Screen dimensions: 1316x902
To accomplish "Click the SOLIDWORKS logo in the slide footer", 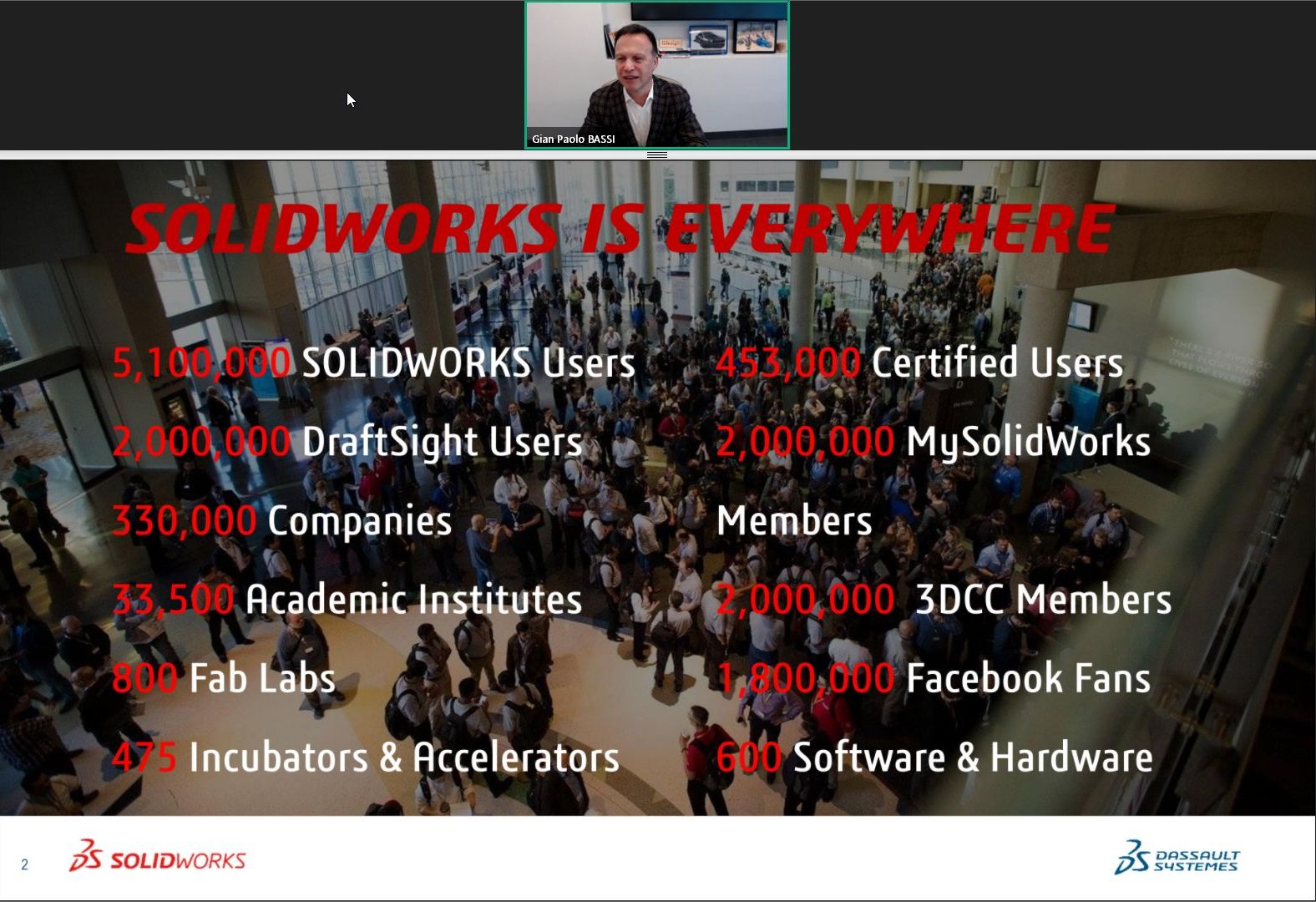I will (x=157, y=857).
